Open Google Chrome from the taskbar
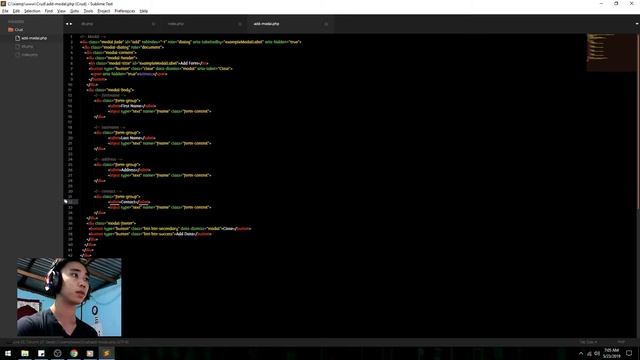Image resolution: width=640 pixels, height=360 pixels. coord(74,353)
